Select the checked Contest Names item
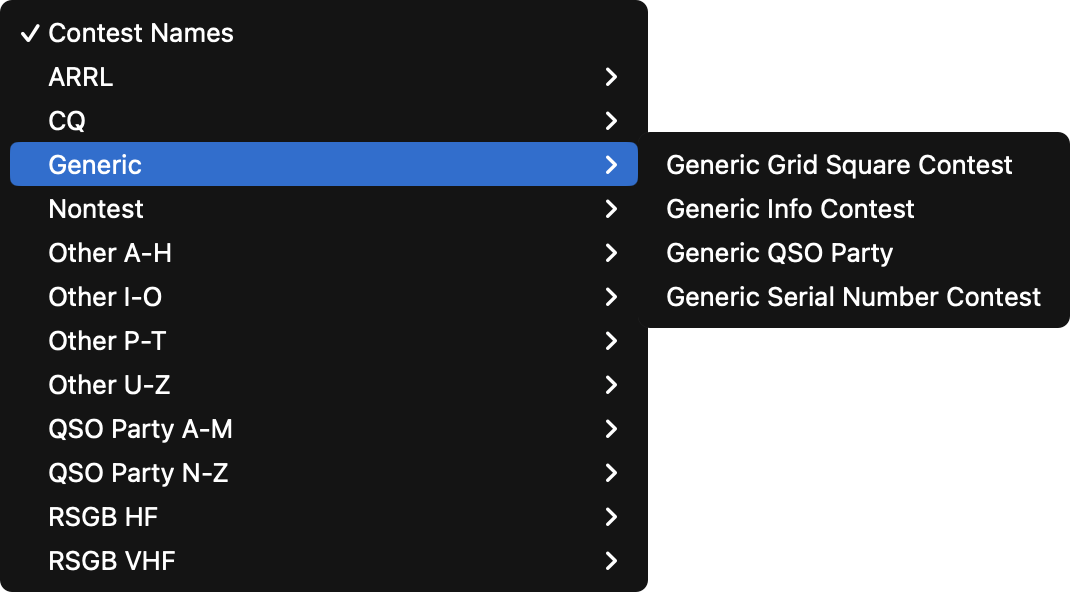The image size is (1070, 592). click(x=323, y=33)
